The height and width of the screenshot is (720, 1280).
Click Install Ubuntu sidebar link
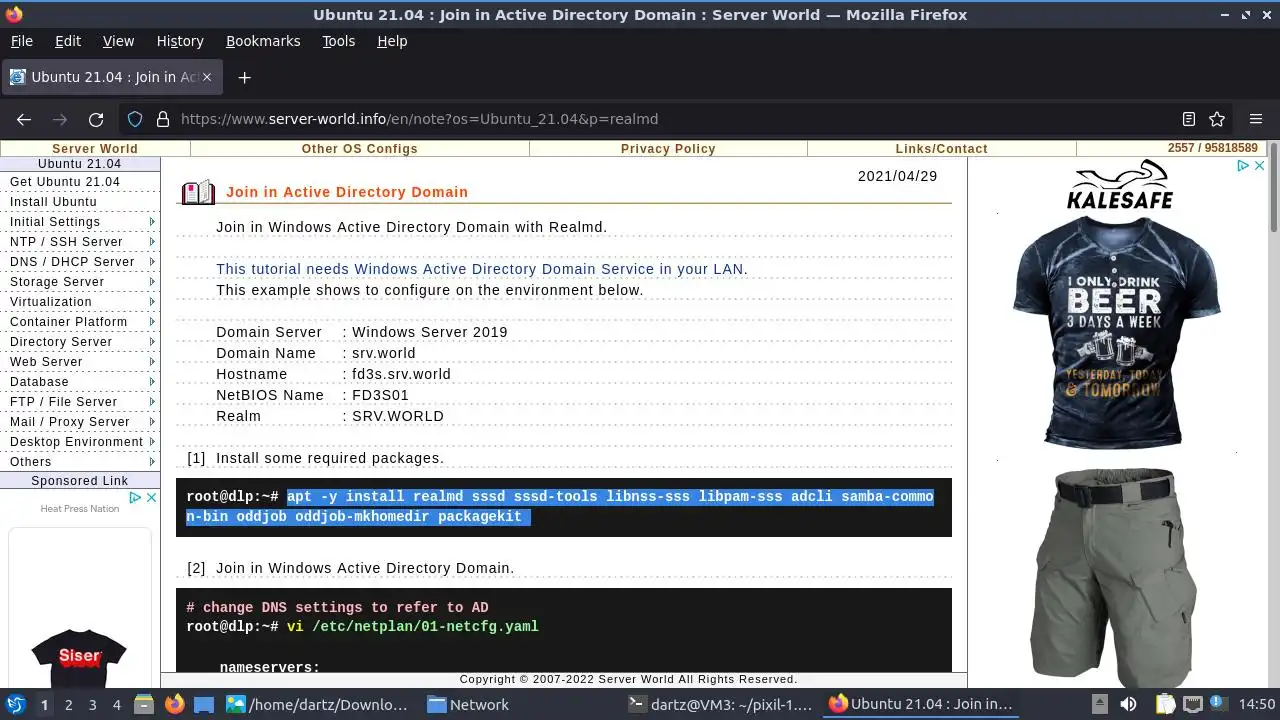[53, 202]
